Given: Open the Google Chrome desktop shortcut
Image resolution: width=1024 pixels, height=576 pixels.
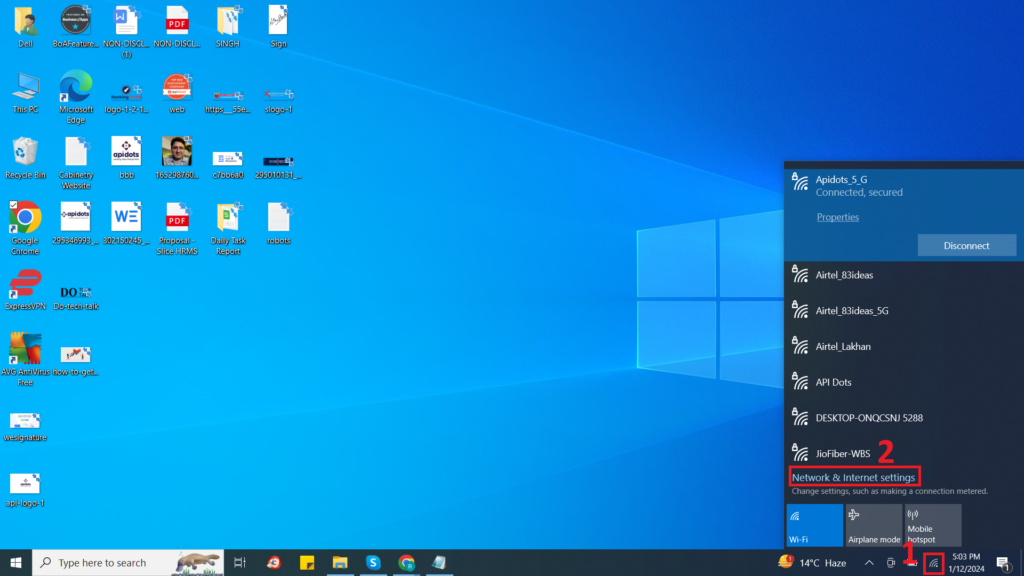Looking at the screenshot, I should point(25,218).
